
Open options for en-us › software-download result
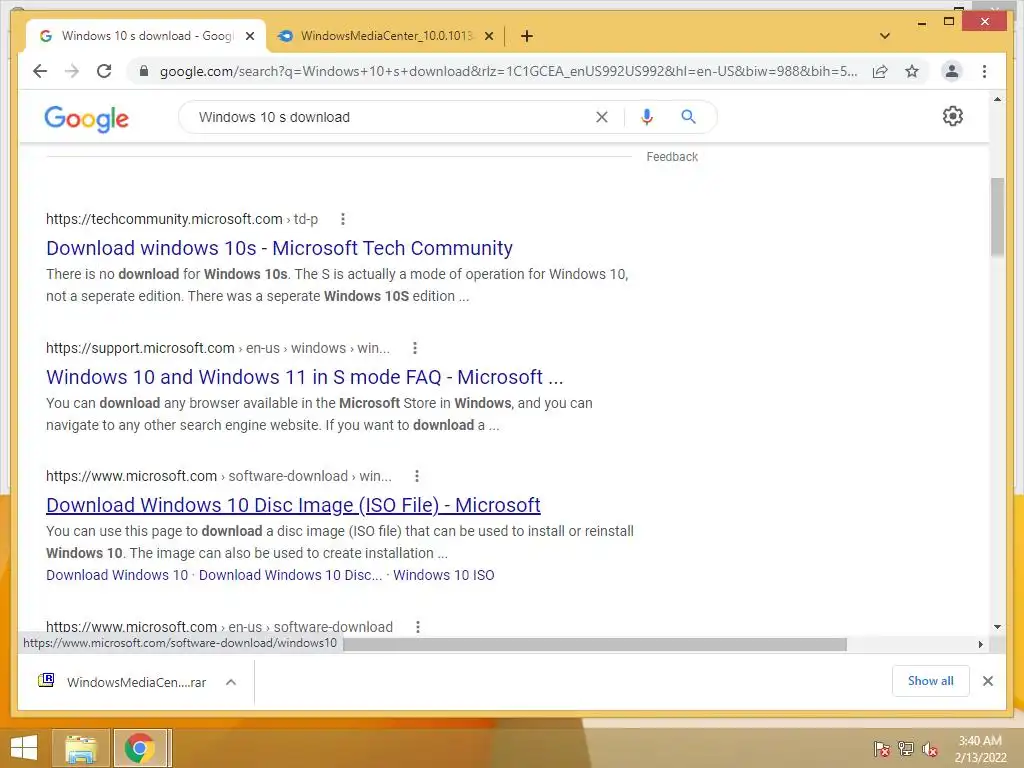pyautogui.click(x=418, y=627)
